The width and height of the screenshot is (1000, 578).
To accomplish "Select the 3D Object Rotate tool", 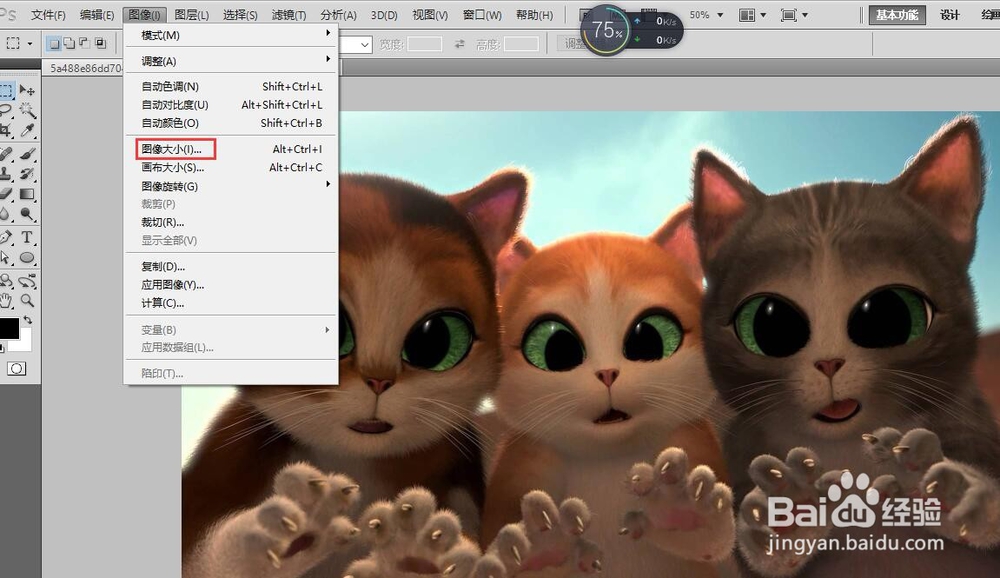I will pos(6,281).
